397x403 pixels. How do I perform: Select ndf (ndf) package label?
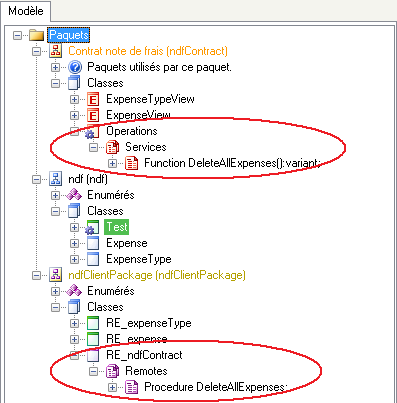[x=88, y=179]
